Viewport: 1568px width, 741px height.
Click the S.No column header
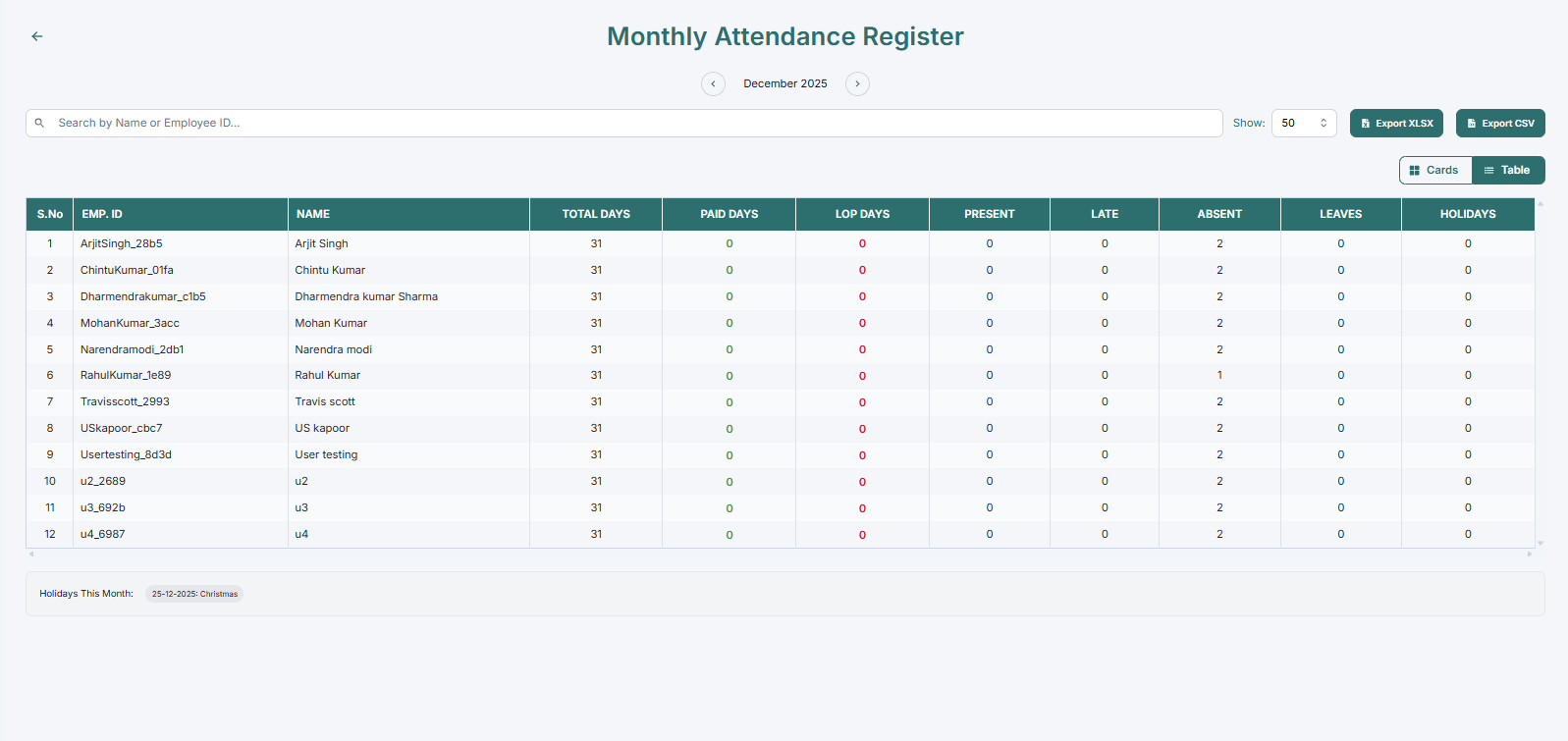[50, 214]
